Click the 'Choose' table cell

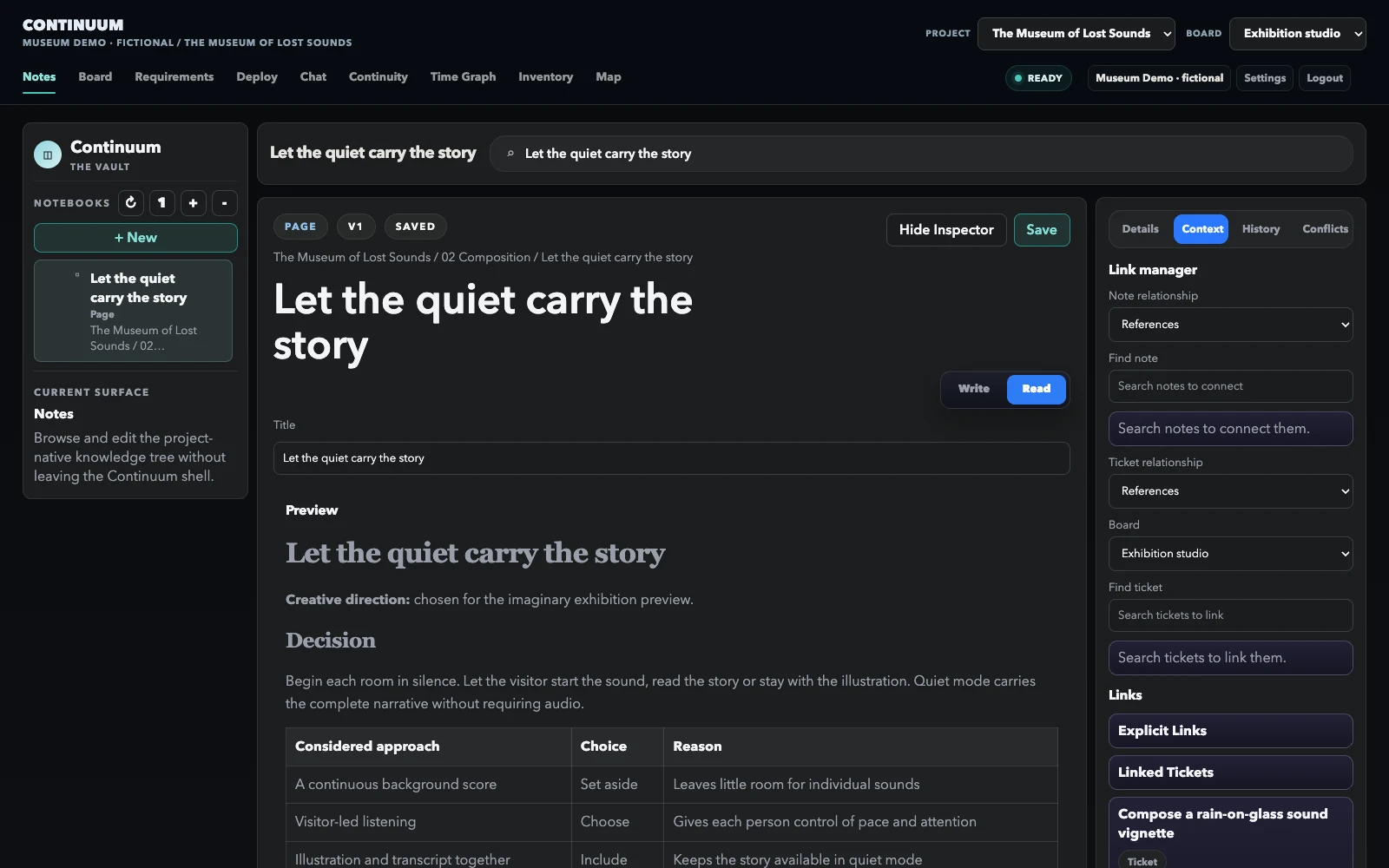(x=617, y=822)
